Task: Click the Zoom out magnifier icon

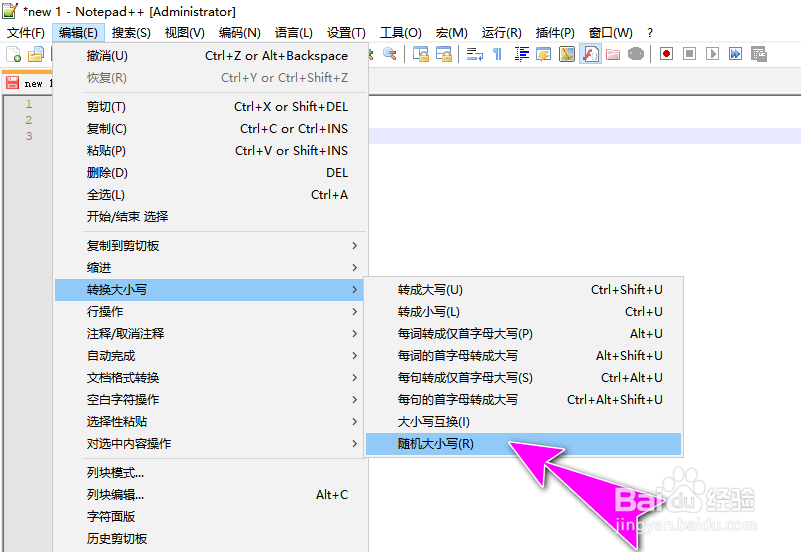Action: [390, 54]
